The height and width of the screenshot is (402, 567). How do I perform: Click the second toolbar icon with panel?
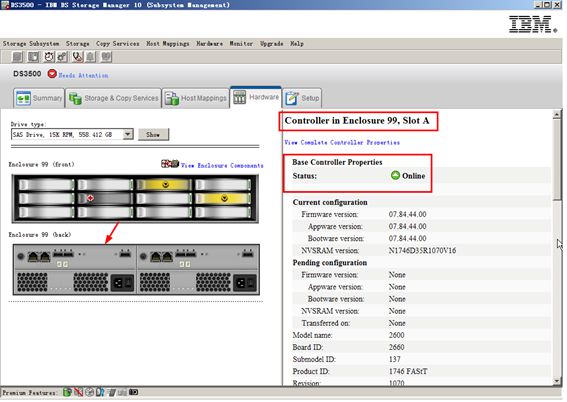tap(33, 57)
